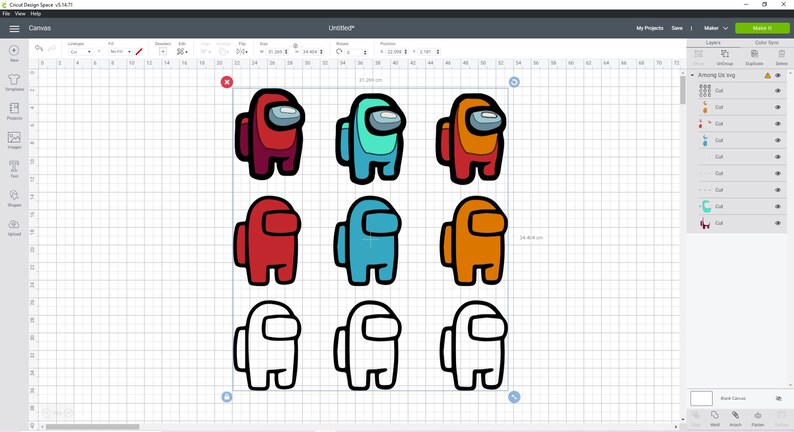The height and width of the screenshot is (432, 794).
Task: Open the Fill dropdown
Action: click(x=120, y=52)
